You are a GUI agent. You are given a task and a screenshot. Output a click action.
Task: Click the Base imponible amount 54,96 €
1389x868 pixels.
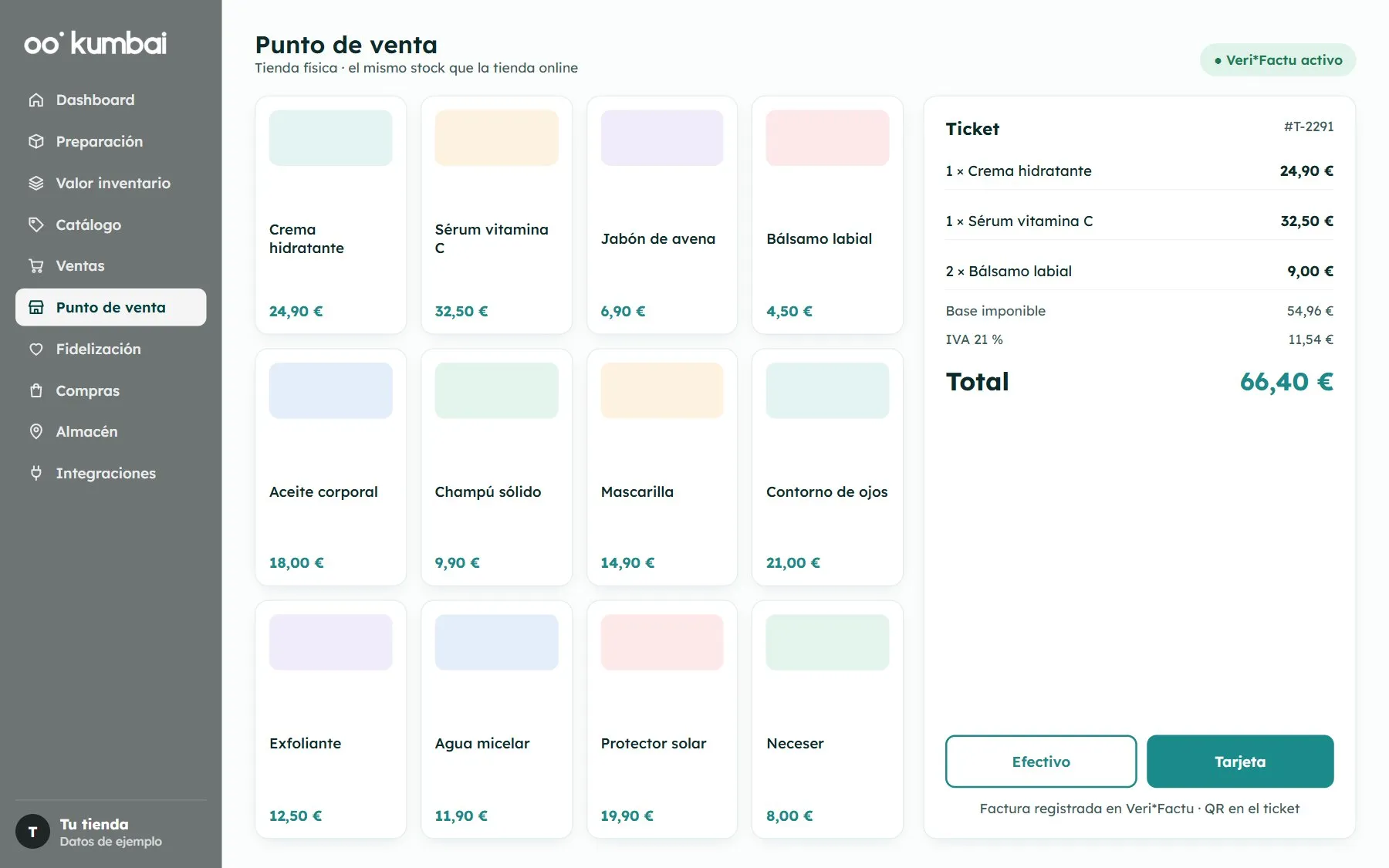(x=1310, y=311)
